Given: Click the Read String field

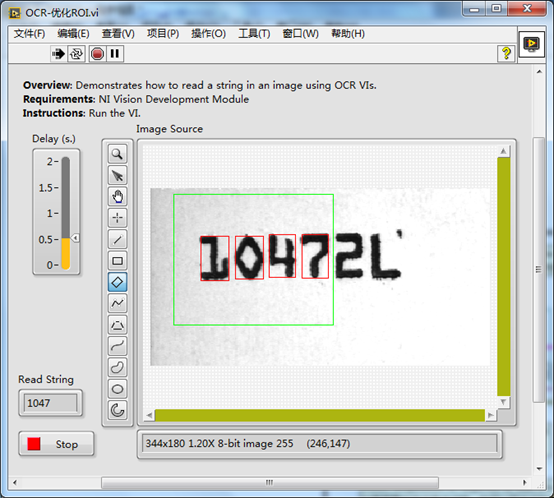Looking at the screenshot, I should click(x=50, y=403).
